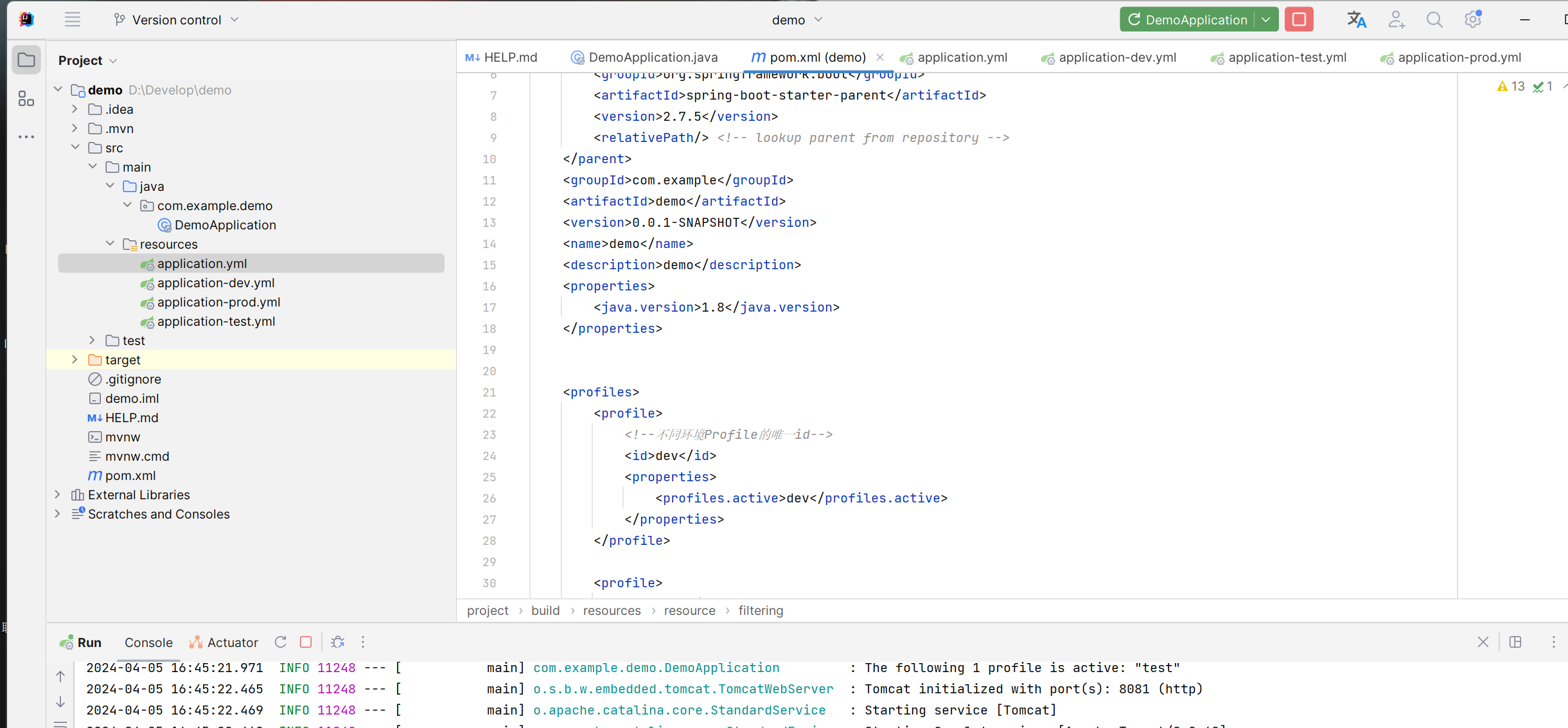1568x728 pixels.
Task: Open IDE settings gear
Action: pyautogui.click(x=1473, y=19)
